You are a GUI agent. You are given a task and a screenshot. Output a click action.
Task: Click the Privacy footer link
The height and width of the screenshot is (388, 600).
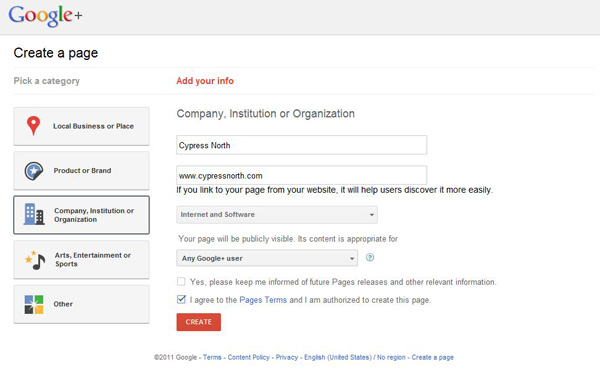pyautogui.click(x=287, y=357)
